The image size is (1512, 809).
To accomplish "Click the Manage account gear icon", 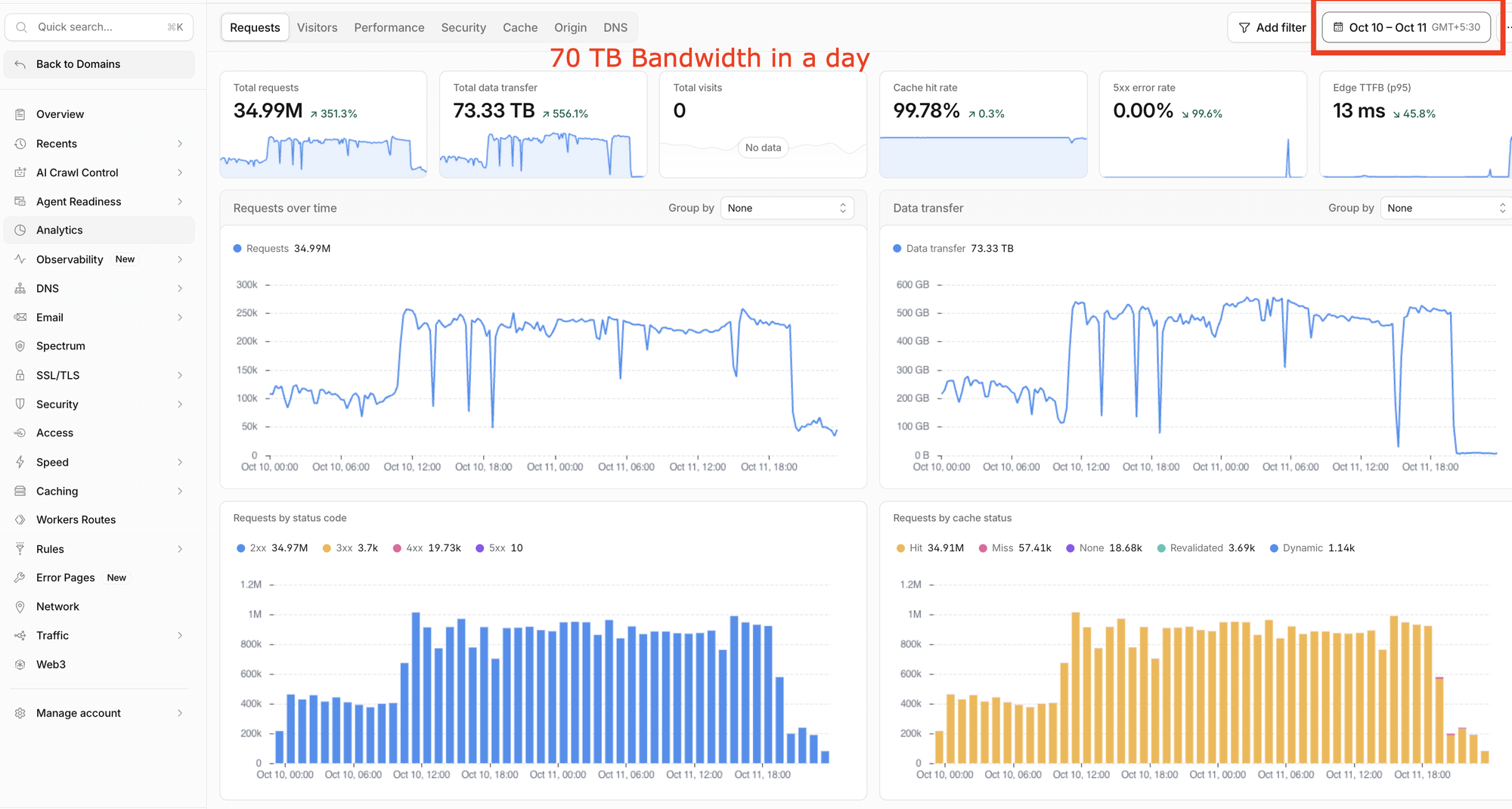I will (x=20, y=713).
